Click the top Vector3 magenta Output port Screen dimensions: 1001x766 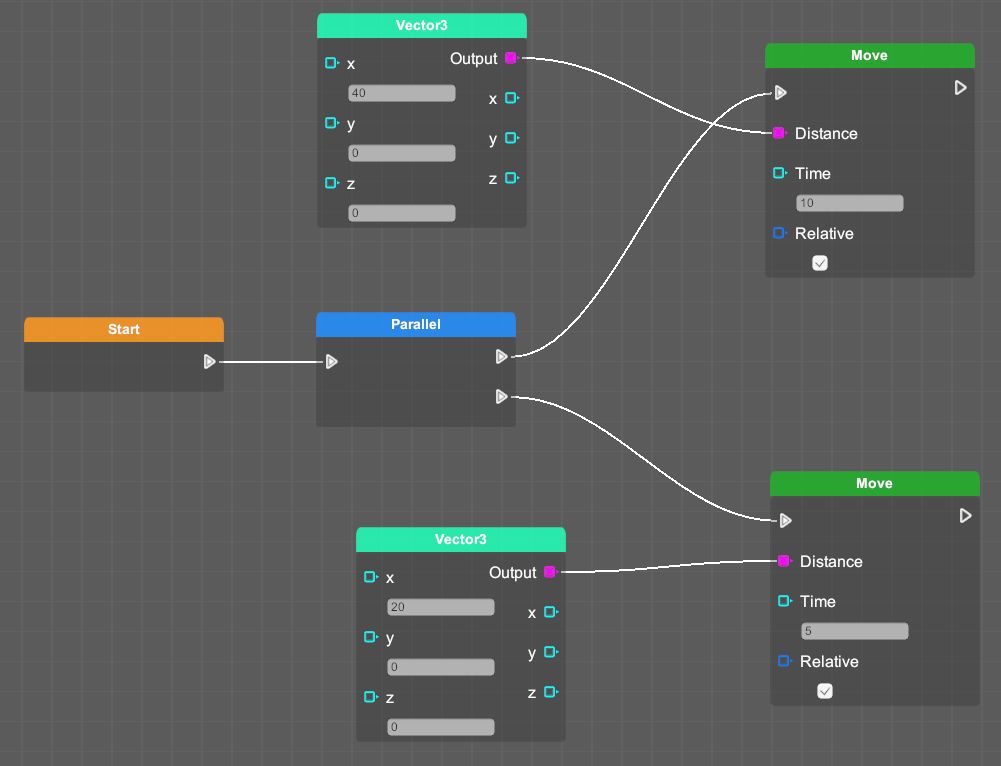tap(511, 58)
